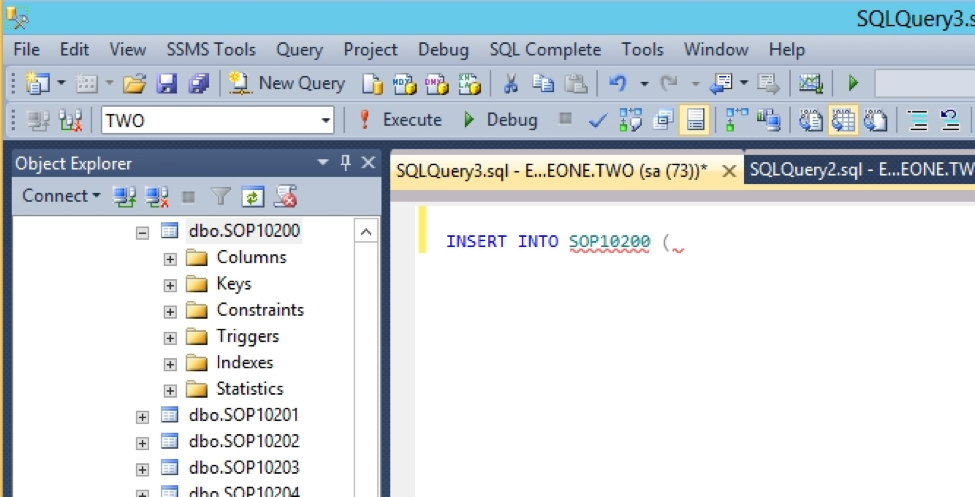
Task: Switch to the SQLQuery2.sql tab
Action: pyautogui.click(x=860, y=170)
